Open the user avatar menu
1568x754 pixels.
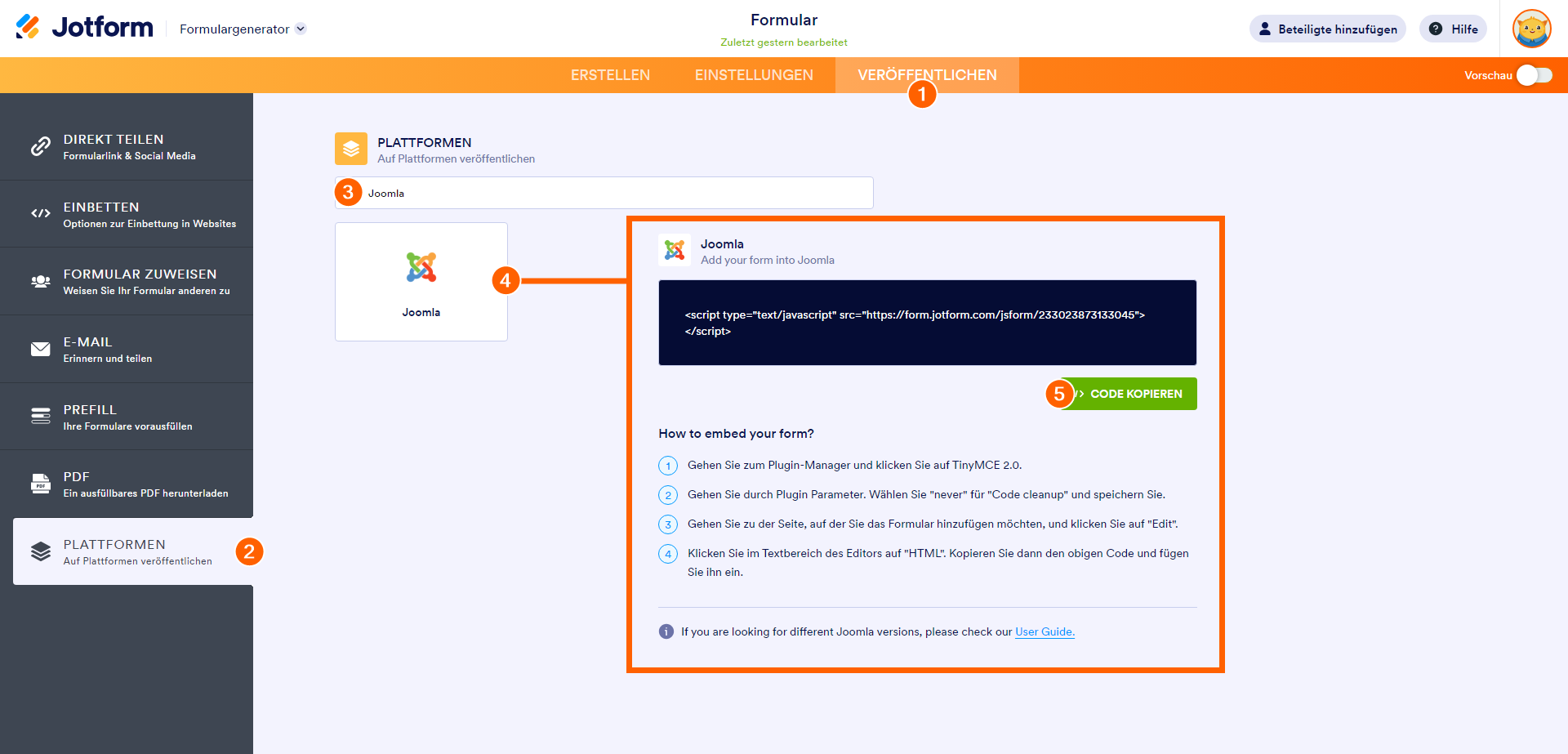(1531, 29)
